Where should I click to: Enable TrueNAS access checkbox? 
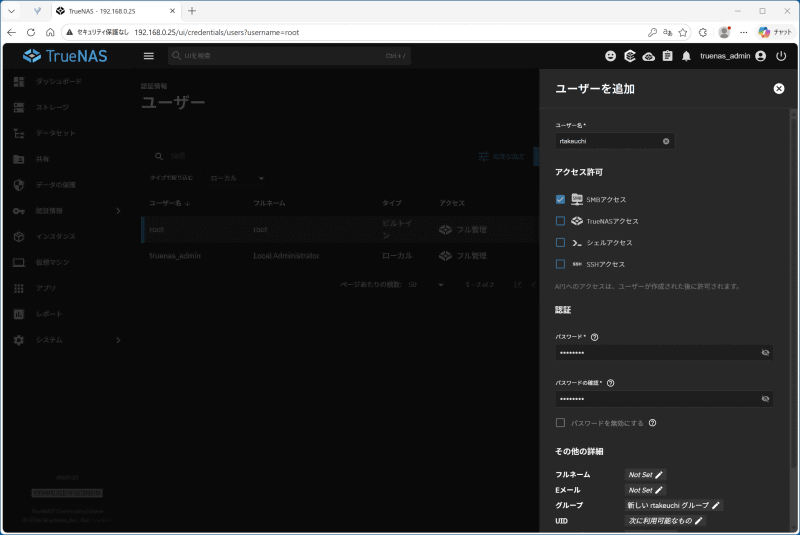[x=560, y=221]
